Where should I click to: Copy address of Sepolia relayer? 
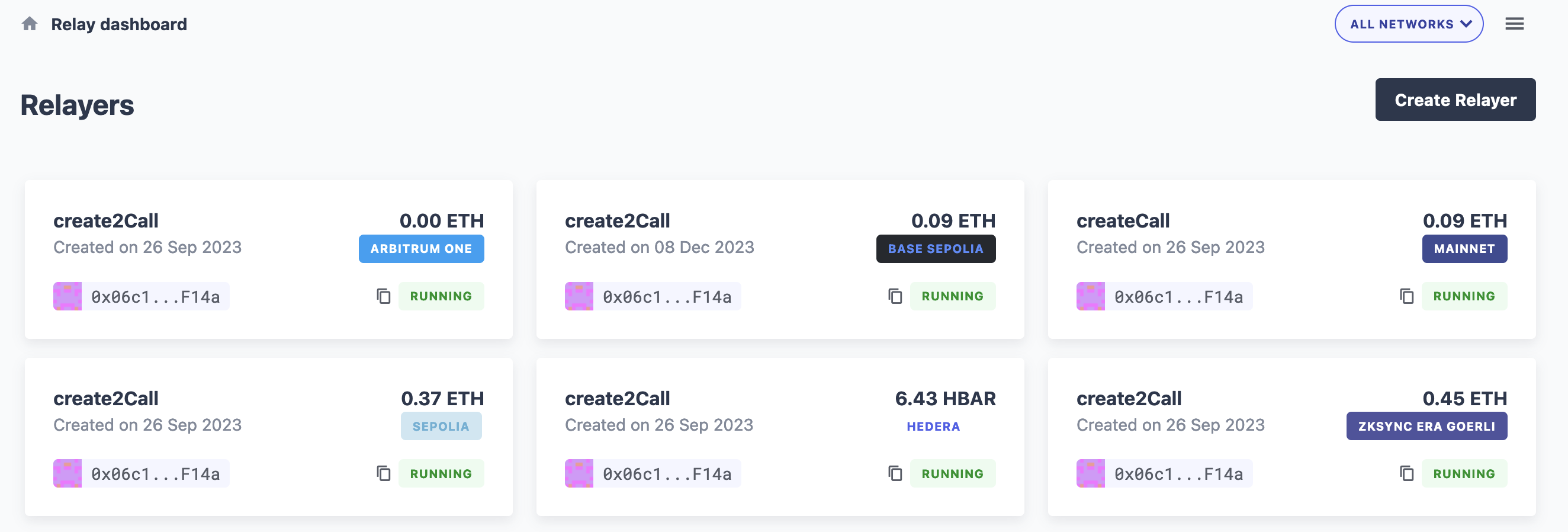tap(384, 473)
